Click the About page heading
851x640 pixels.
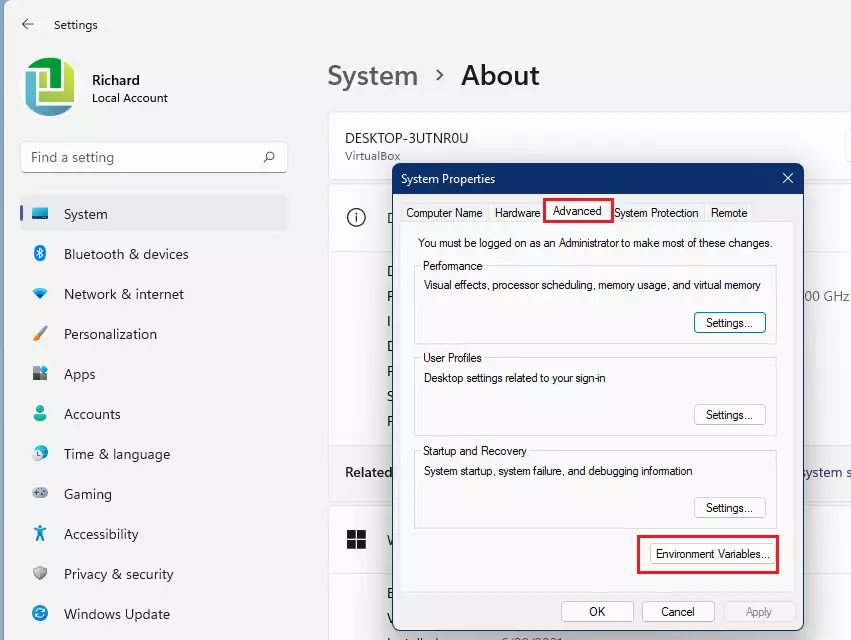click(x=500, y=75)
